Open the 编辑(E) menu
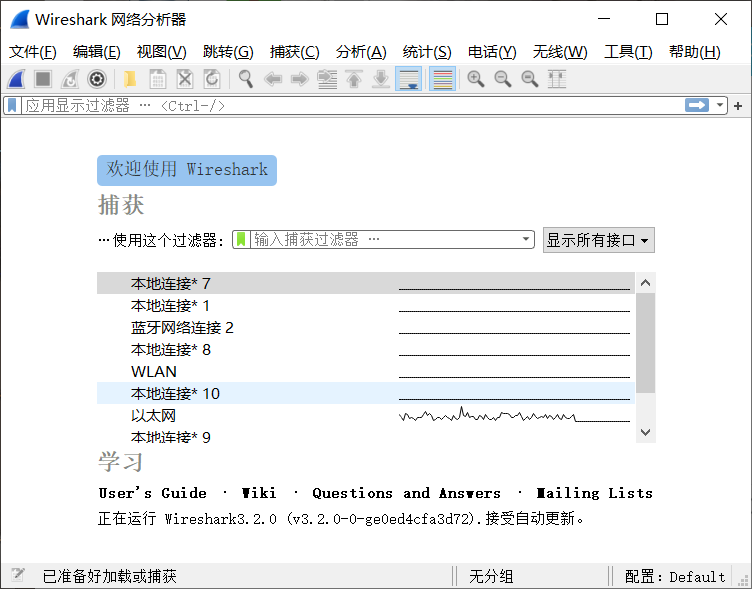752x589 pixels. coord(96,52)
